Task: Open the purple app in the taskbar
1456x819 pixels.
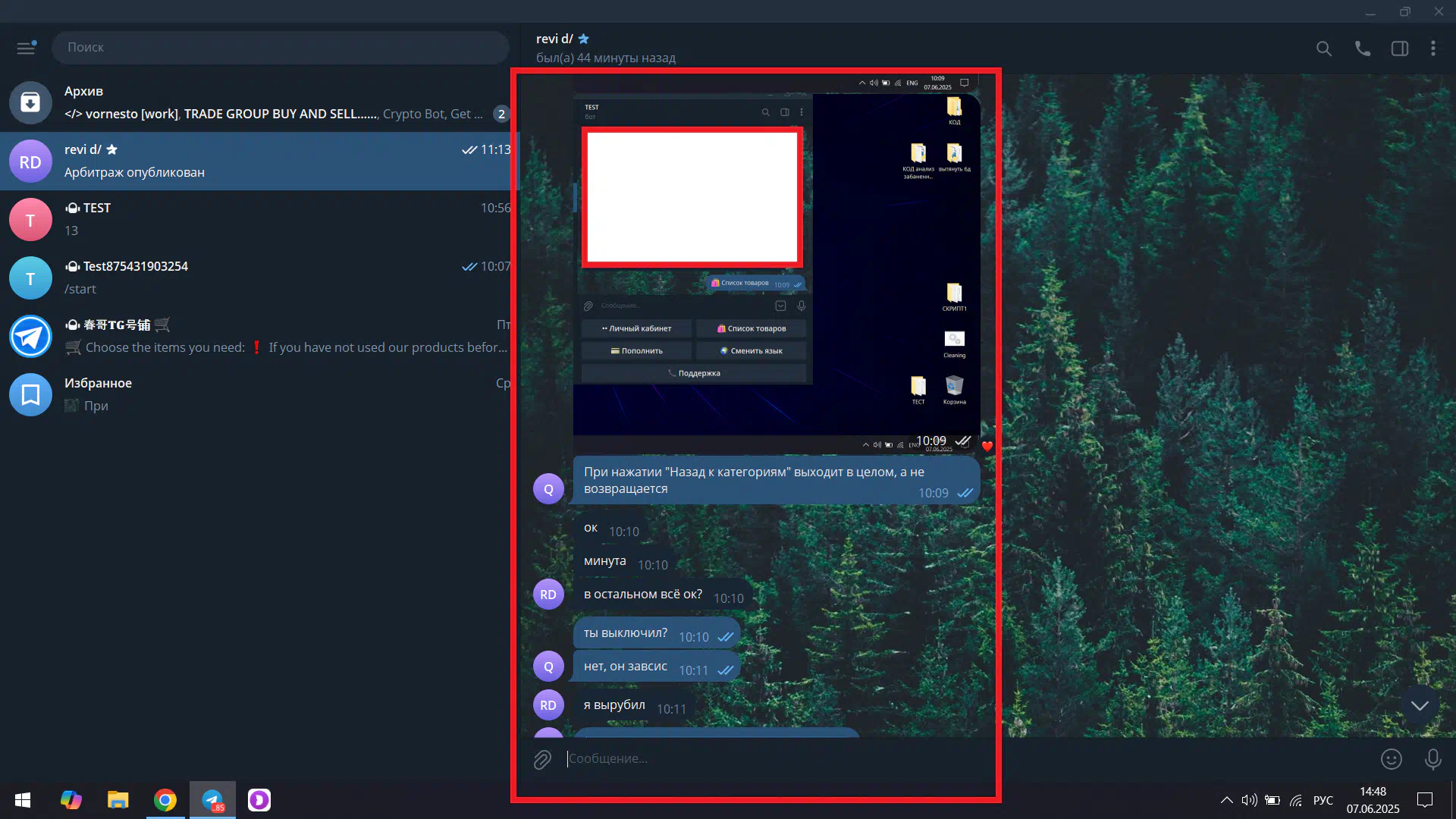Action: tap(259, 800)
